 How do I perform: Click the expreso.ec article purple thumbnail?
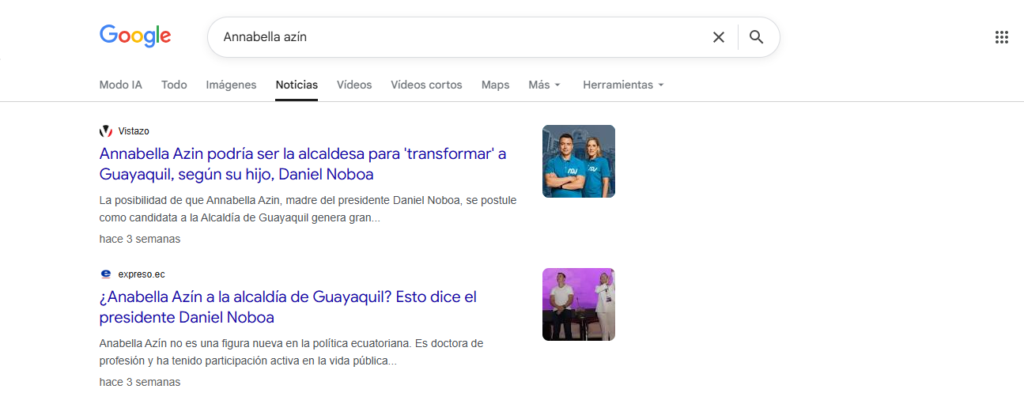click(x=578, y=304)
